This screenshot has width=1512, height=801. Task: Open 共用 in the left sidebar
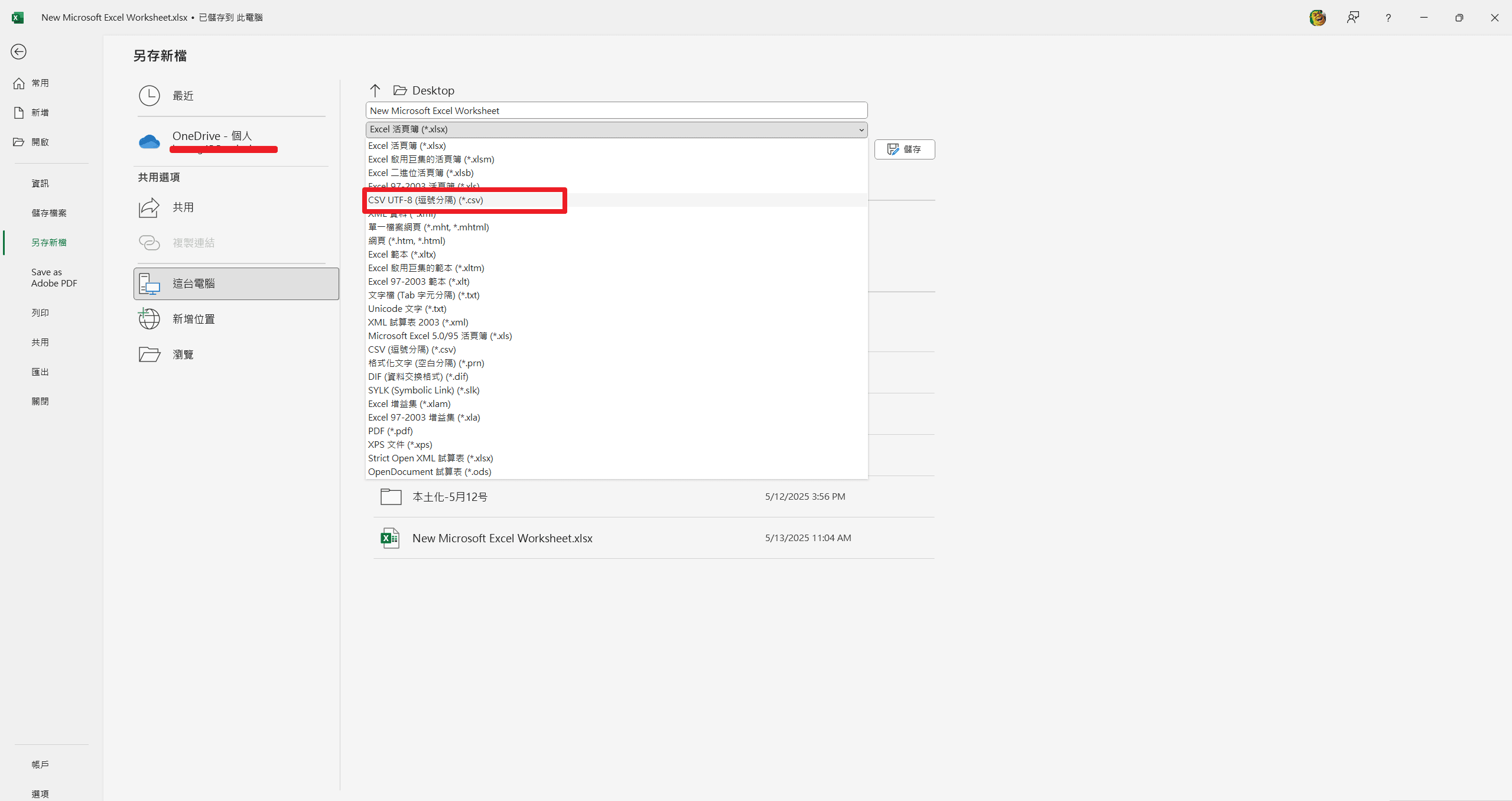click(x=40, y=343)
